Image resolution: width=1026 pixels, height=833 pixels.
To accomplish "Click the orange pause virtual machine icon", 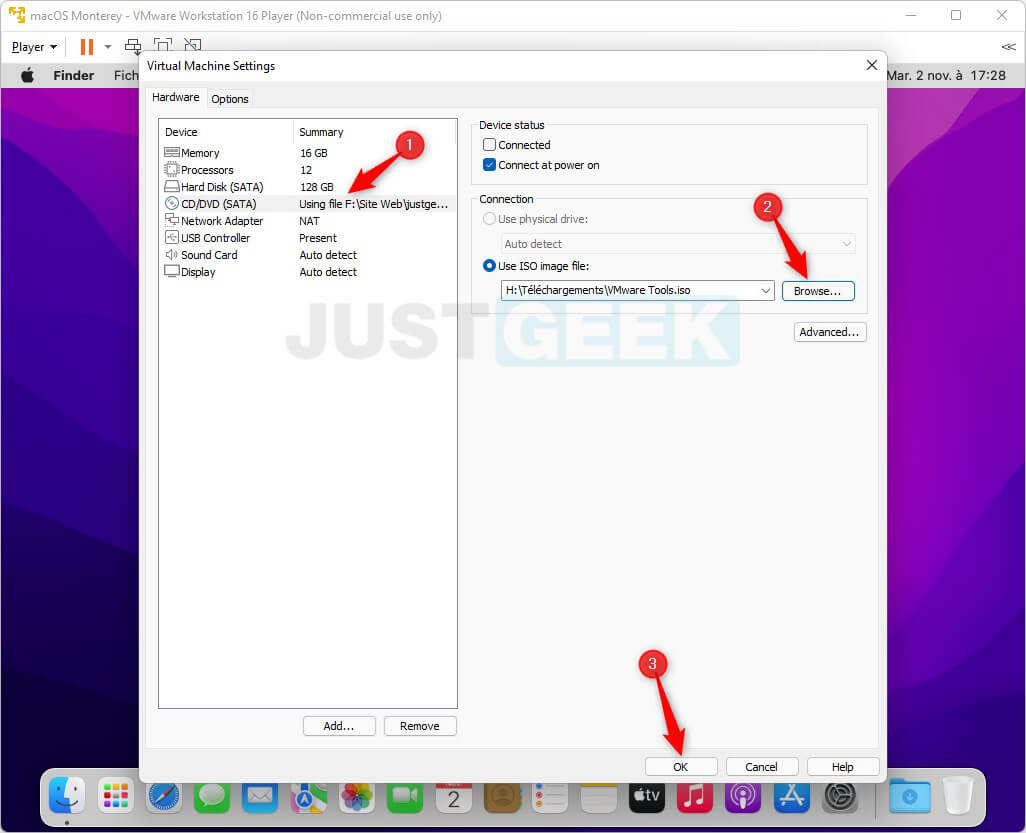I will click(86, 46).
